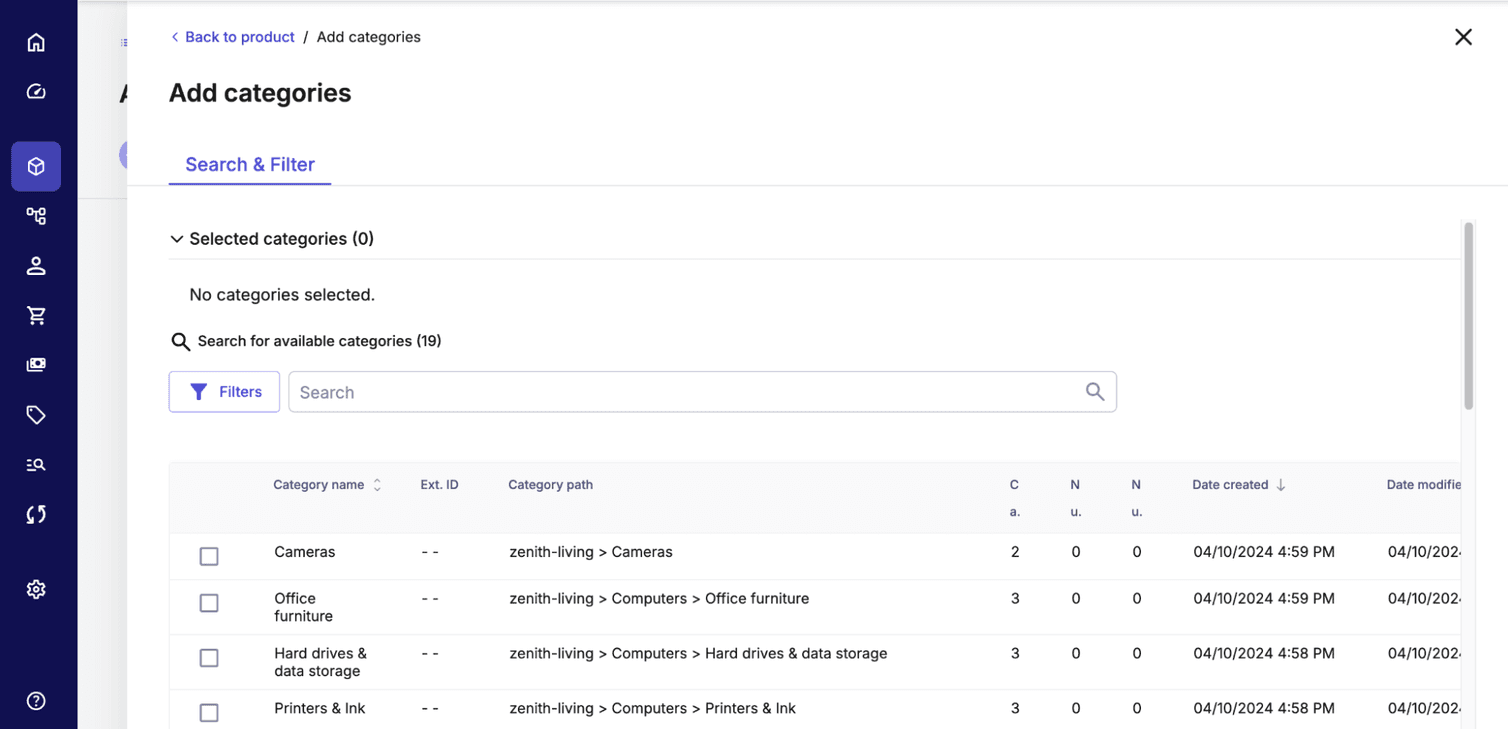
Task: Open the Categories hierarchy icon in sidebar
Action: 36,215
